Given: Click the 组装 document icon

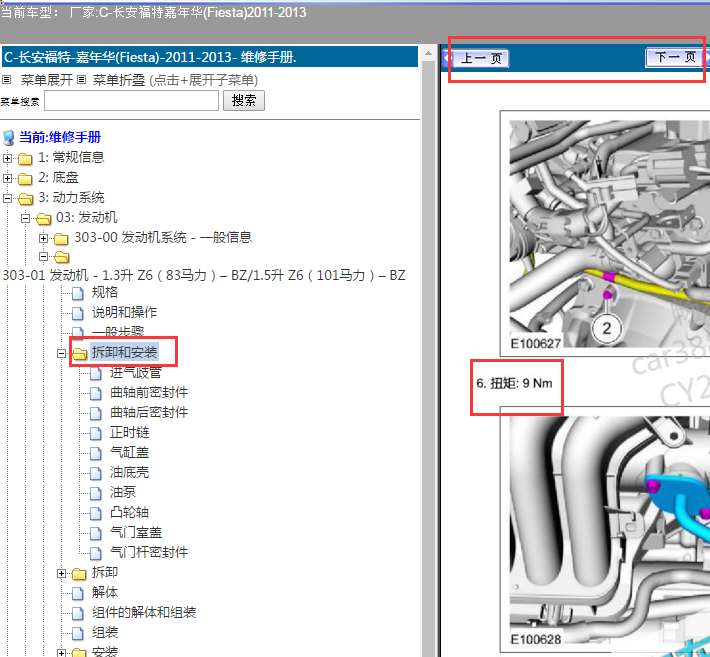Looking at the screenshot, I should click(78, 633).
